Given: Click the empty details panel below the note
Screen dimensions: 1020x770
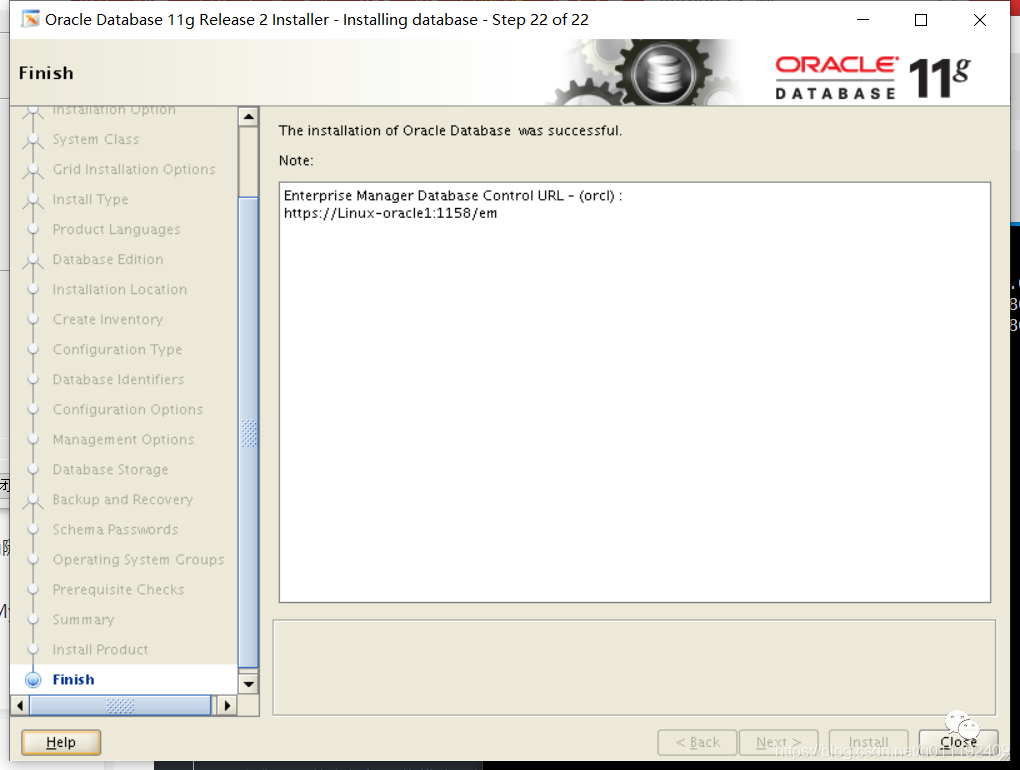Looking at the screenshot, I should coord(634,668).
